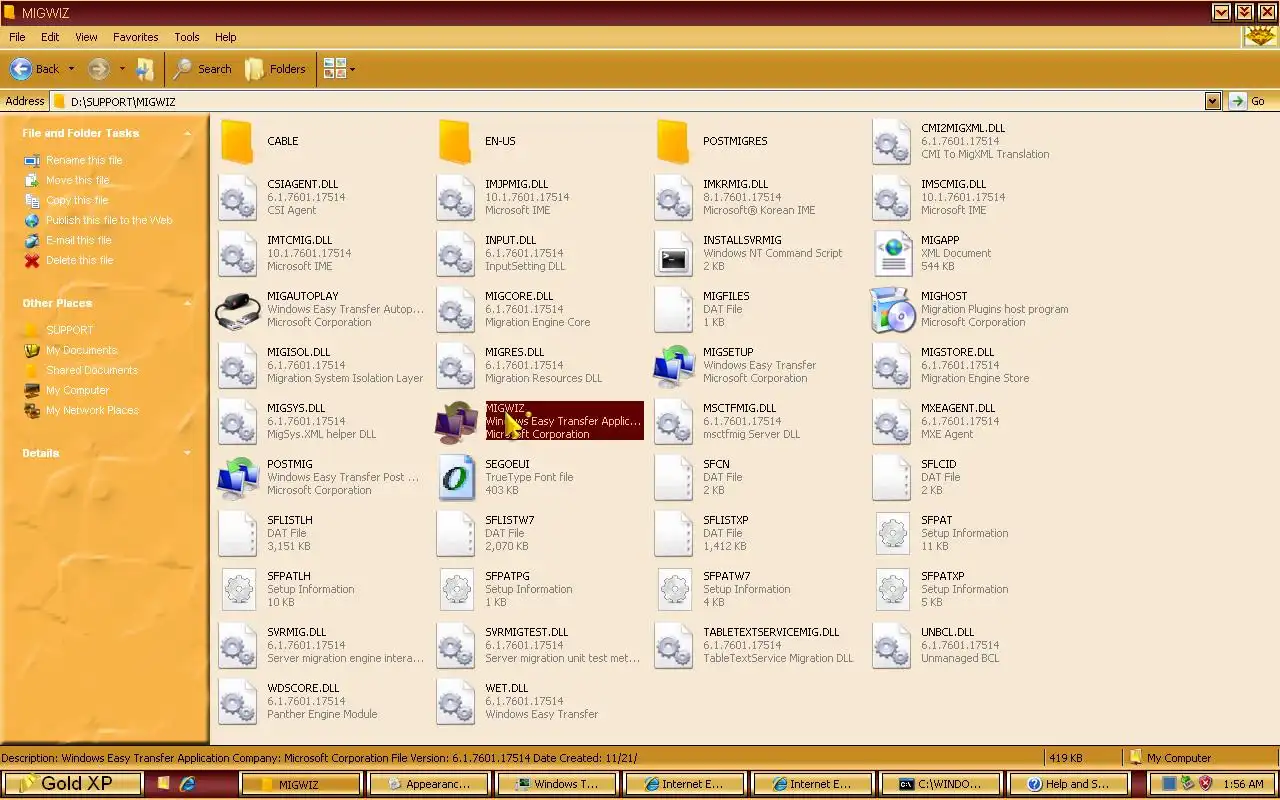Click E-mail this file link
The image size is (1280, 800).
click(79, 240)
